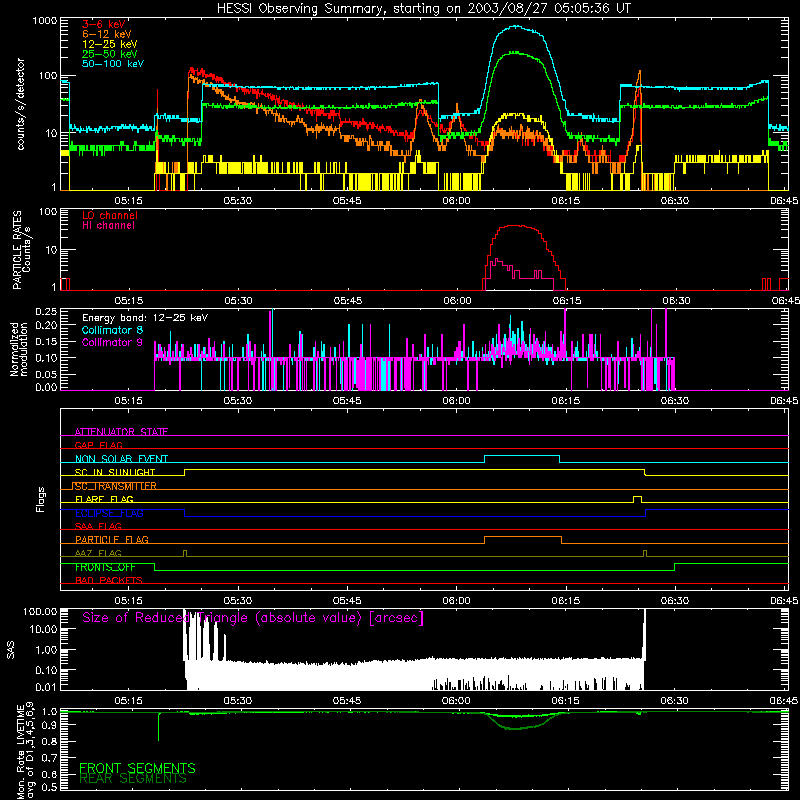The image size is (800, 800).
Task: Select the 'Collimator 8' legend label
Action: click(112, 330)
